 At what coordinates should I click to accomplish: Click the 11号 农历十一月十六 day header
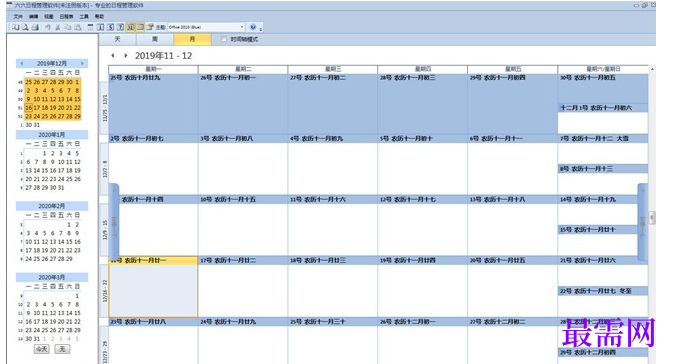[x=332, y=200]
